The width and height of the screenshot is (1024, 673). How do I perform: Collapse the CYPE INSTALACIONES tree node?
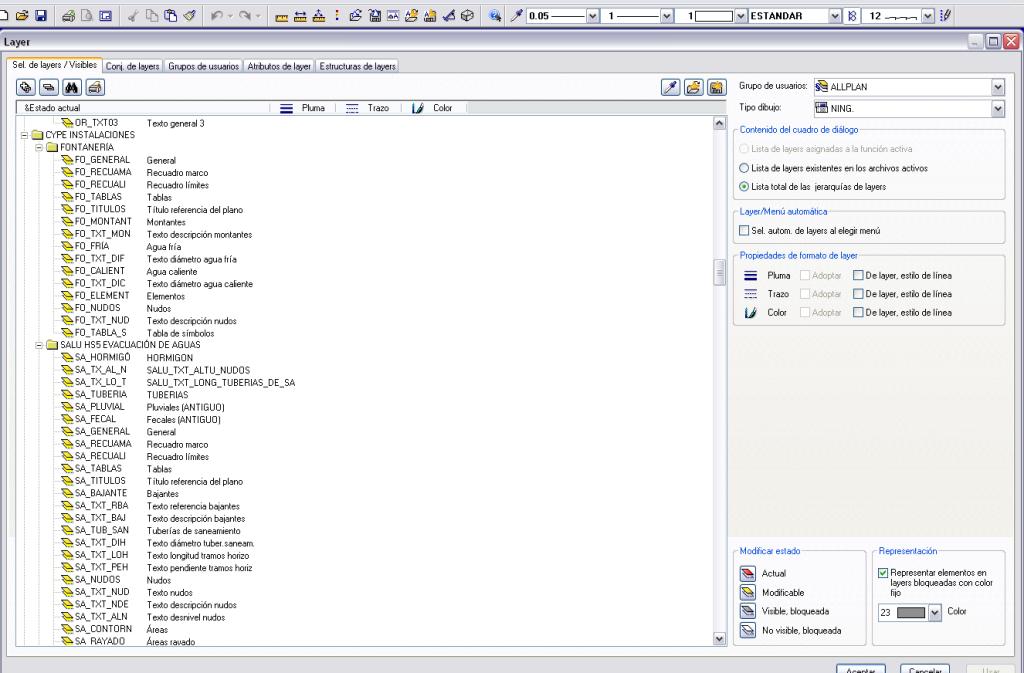[24, 135]
